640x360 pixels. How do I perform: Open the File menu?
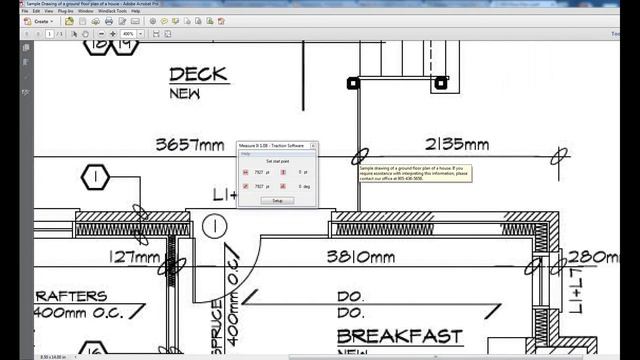click(x=25, y=11)
